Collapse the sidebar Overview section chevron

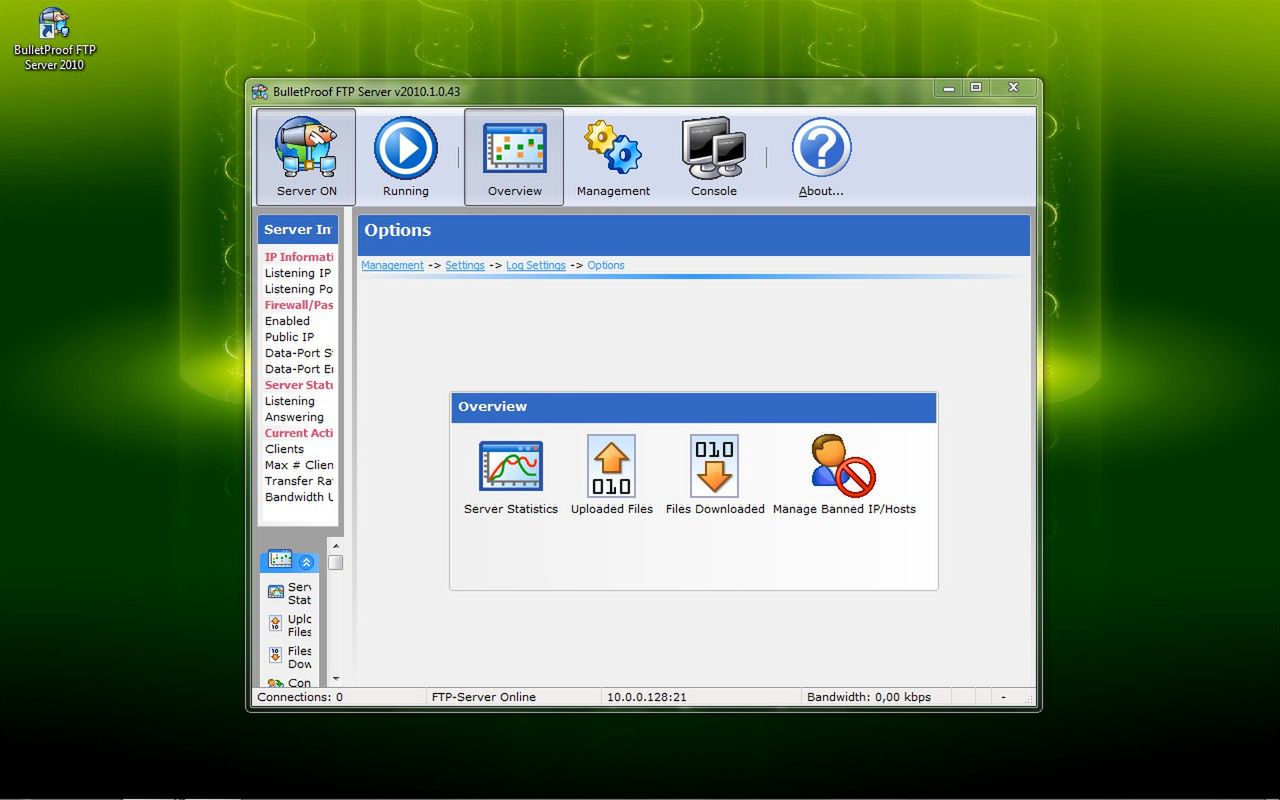[307, 562]
